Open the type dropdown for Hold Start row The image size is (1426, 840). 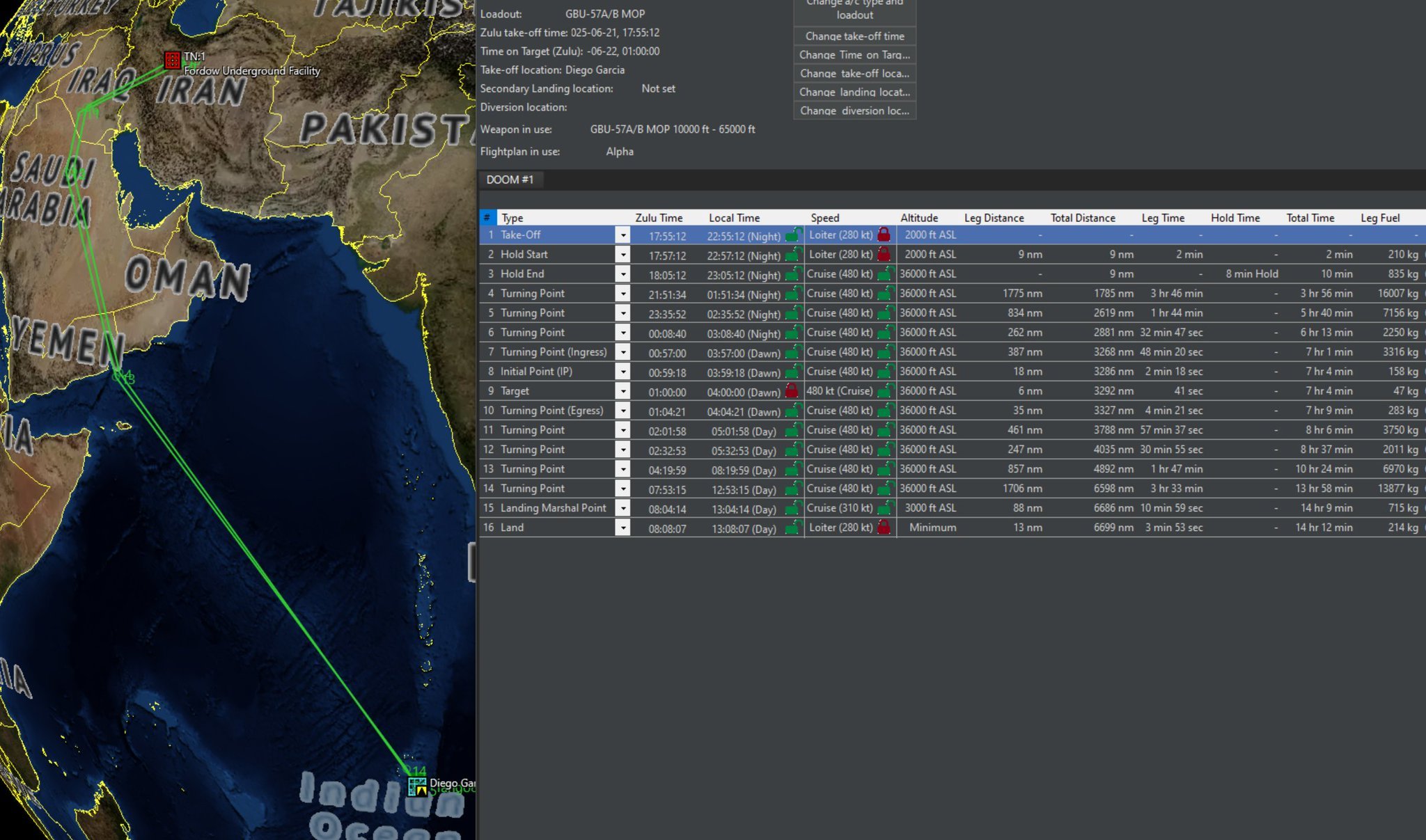[x=622, y=255]
